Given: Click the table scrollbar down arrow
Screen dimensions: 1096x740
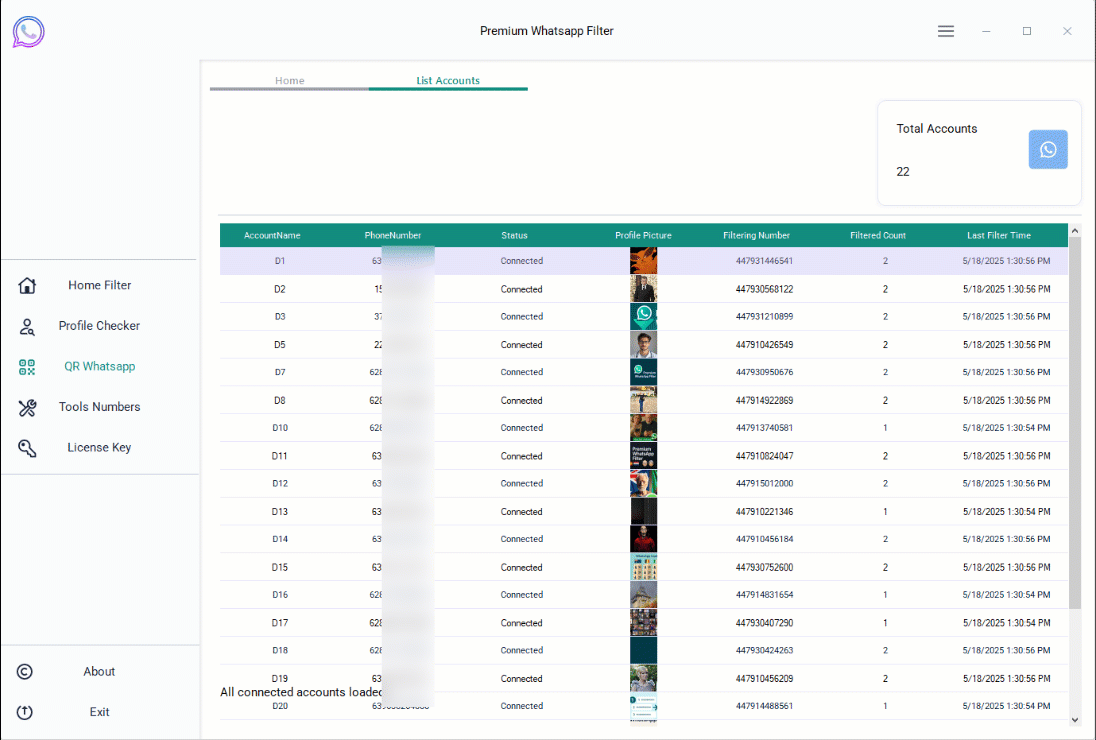Looking at the screenshot, I should (x=1075, y=720).
